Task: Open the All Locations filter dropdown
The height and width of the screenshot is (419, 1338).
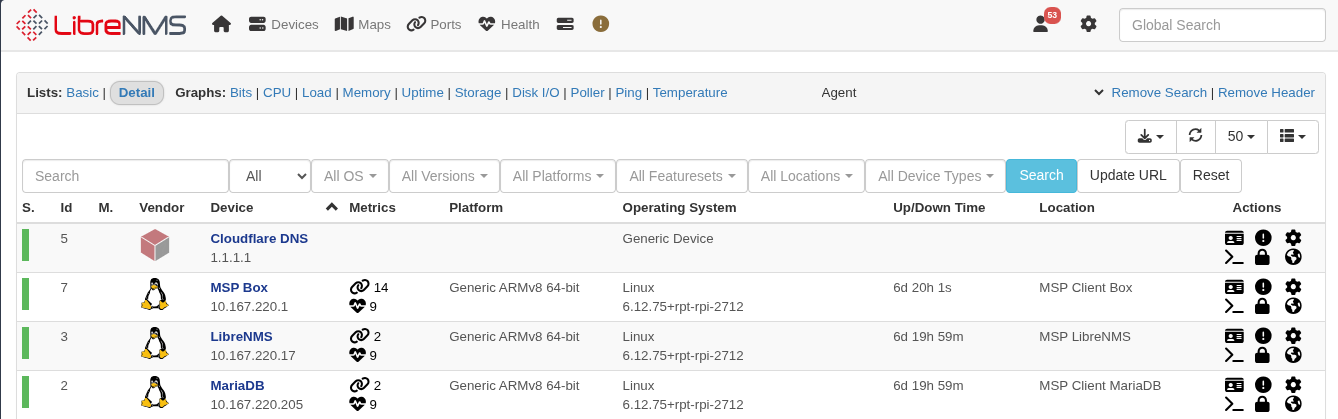Action: [806, 176]
